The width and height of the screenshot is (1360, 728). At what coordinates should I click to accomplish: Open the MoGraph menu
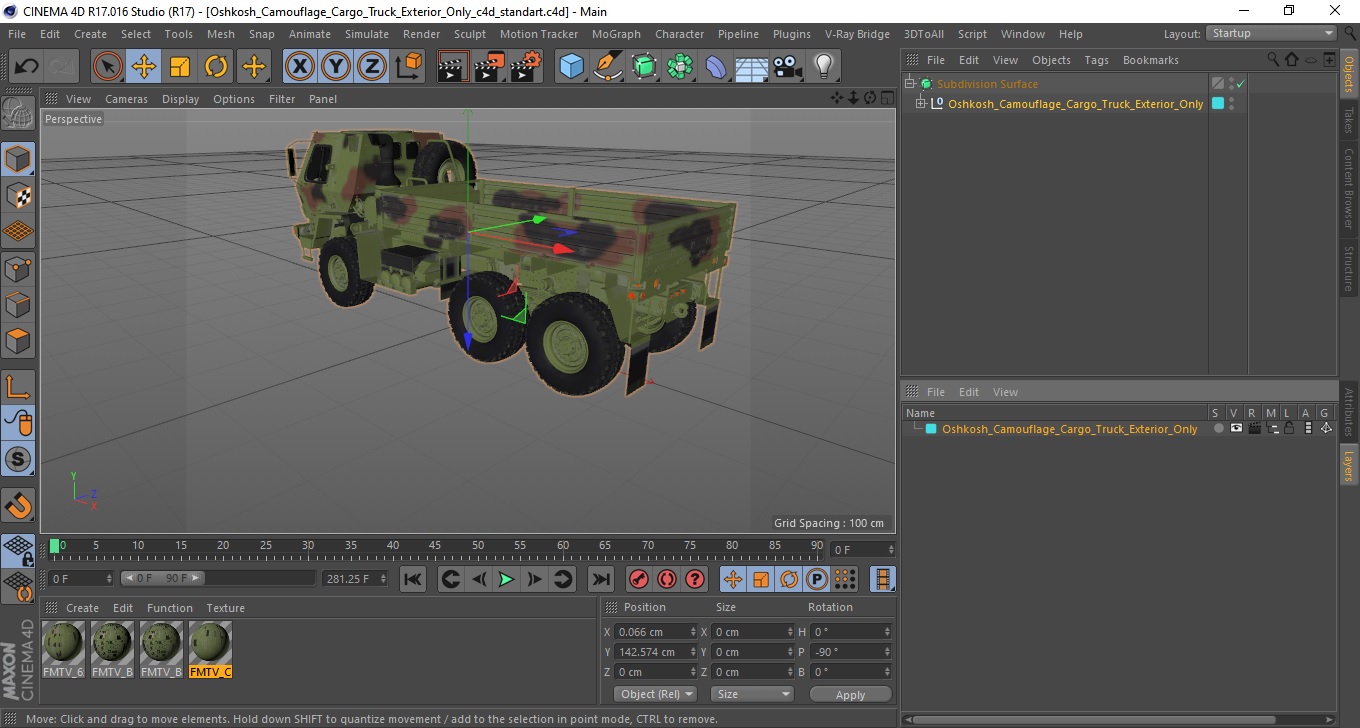click(616, 34)
